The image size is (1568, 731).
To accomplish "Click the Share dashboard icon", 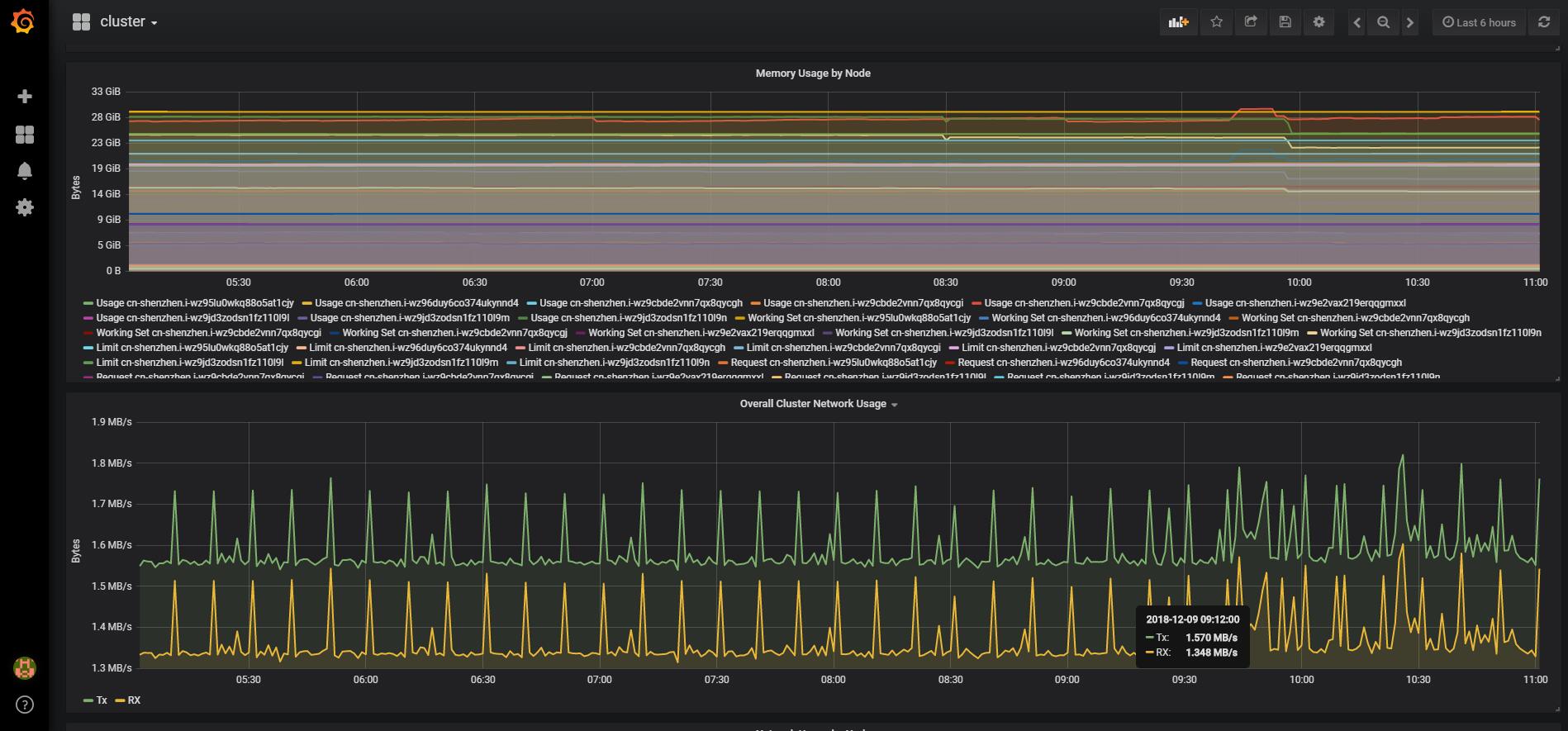I will click(x=1251, y=22).
